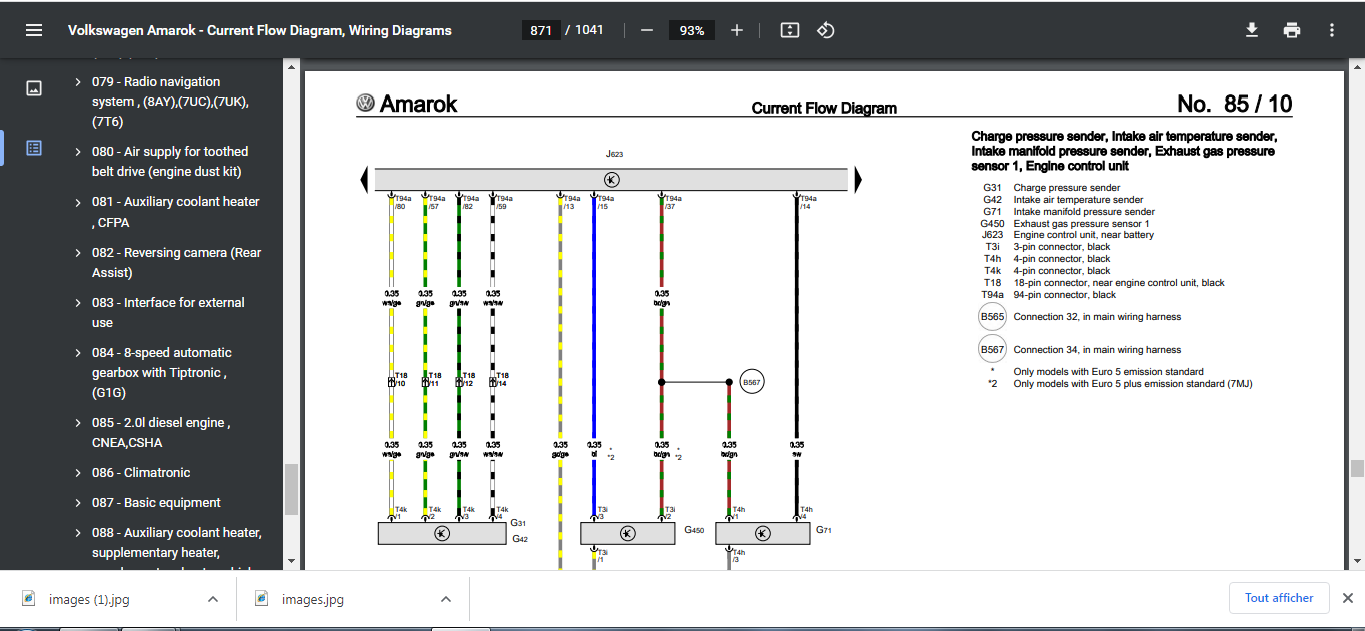This screenshot has height=631, width=1365.
Task: Click the '/ 1041' total pages text
Action: point(585,30)
